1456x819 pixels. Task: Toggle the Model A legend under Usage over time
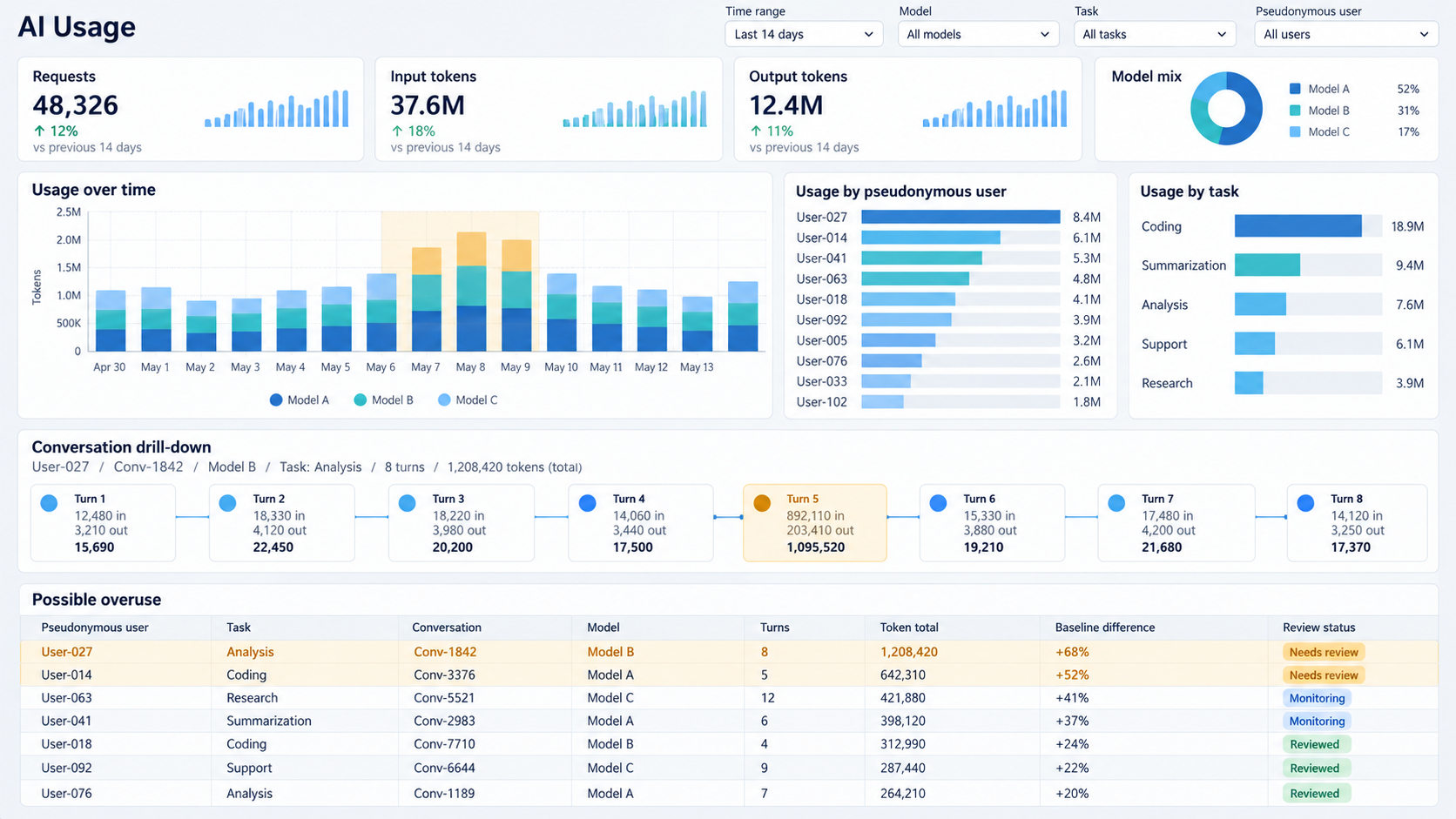pyautogui.click(x=300, y=400)
